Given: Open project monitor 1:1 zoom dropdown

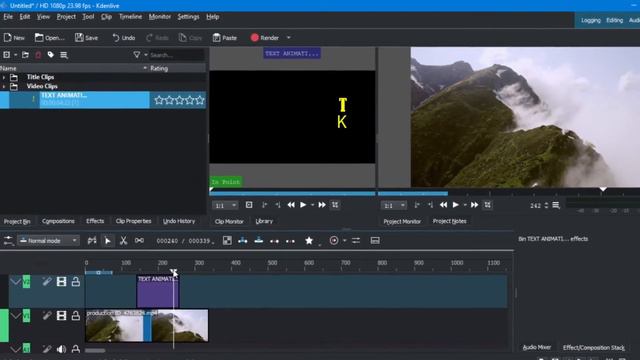Looking at the screenshot, I should (x=394, y=205).
